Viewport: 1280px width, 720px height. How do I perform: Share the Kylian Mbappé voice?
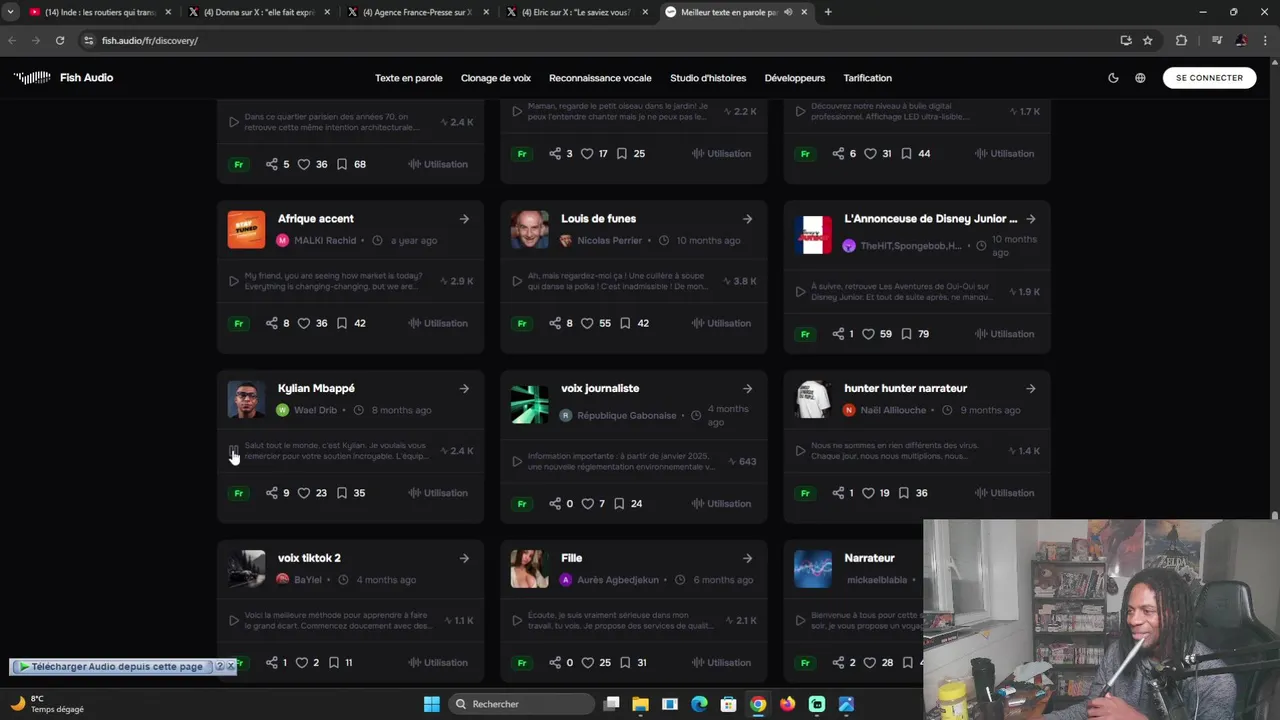tap(271, 493)
